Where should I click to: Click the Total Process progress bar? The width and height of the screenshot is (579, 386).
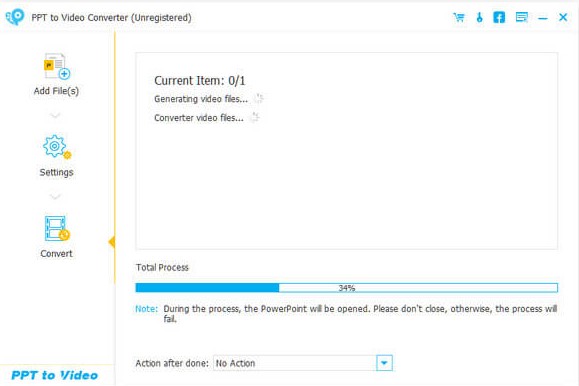click(346, 288)
